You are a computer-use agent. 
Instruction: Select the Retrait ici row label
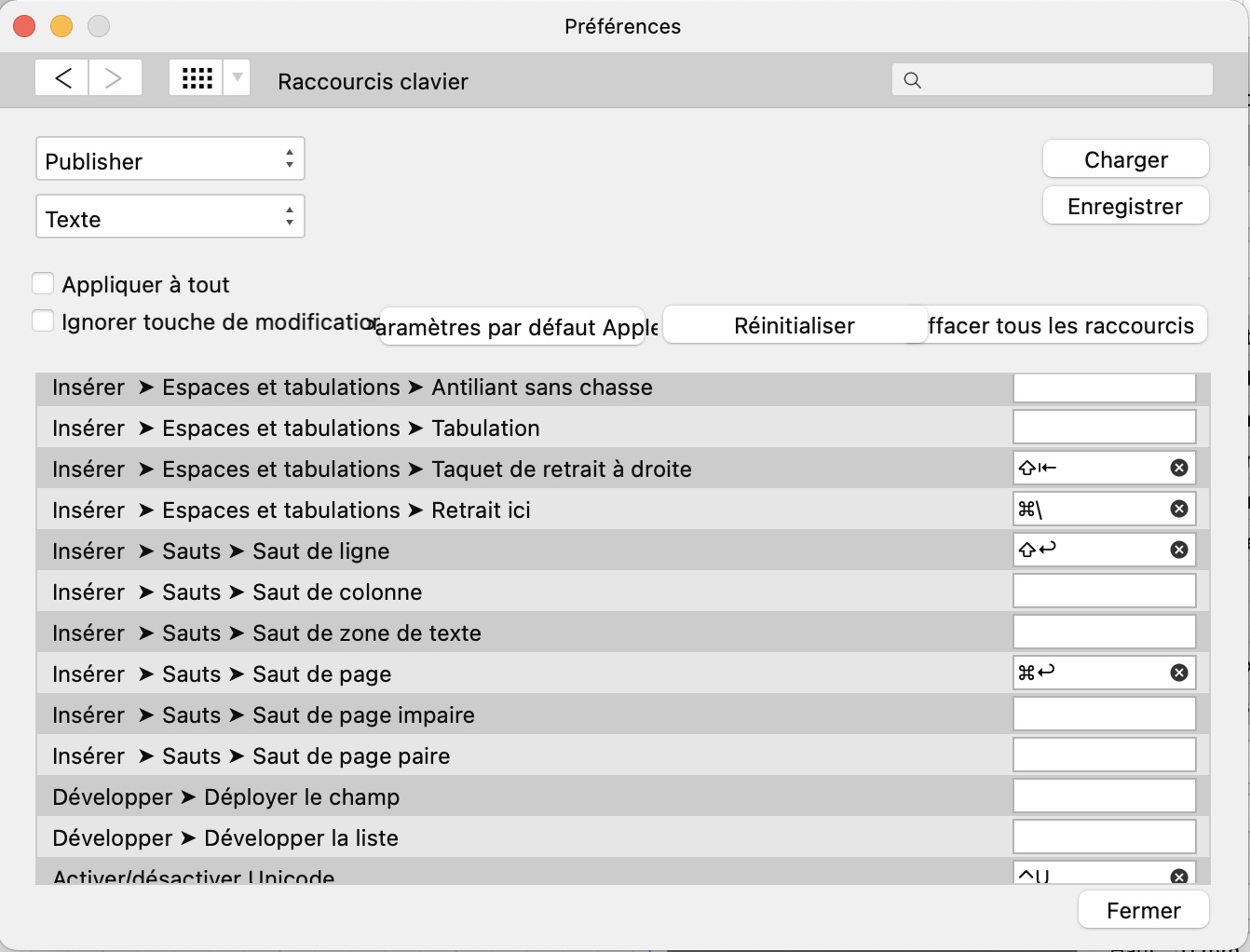click(292, 510)
